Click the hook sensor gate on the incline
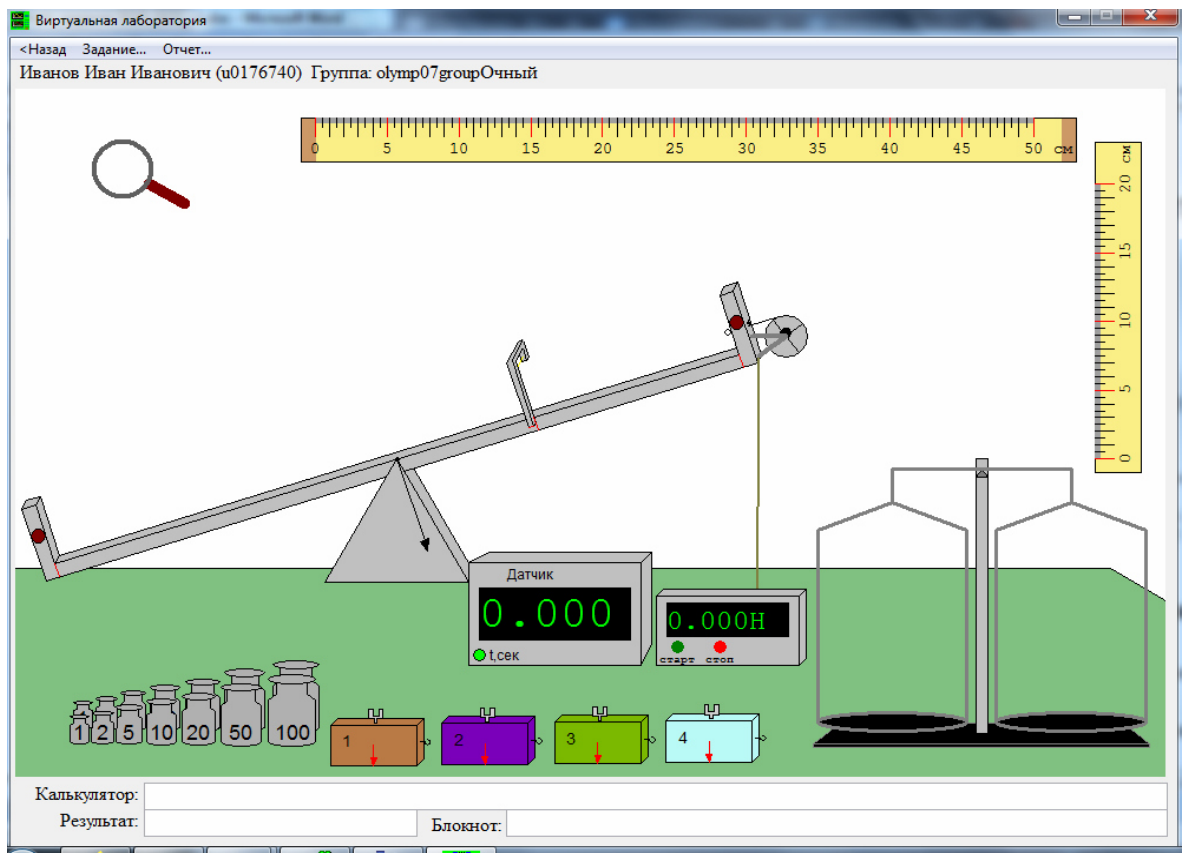Viewport: 1190px width, 862px height. [x=521, y=385]
